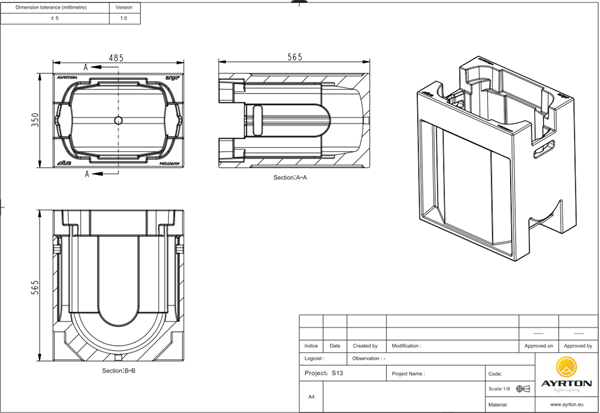Click the 'Observation : -' field
The height and width of the screenshot is (413, 600).
pos(441,359)
